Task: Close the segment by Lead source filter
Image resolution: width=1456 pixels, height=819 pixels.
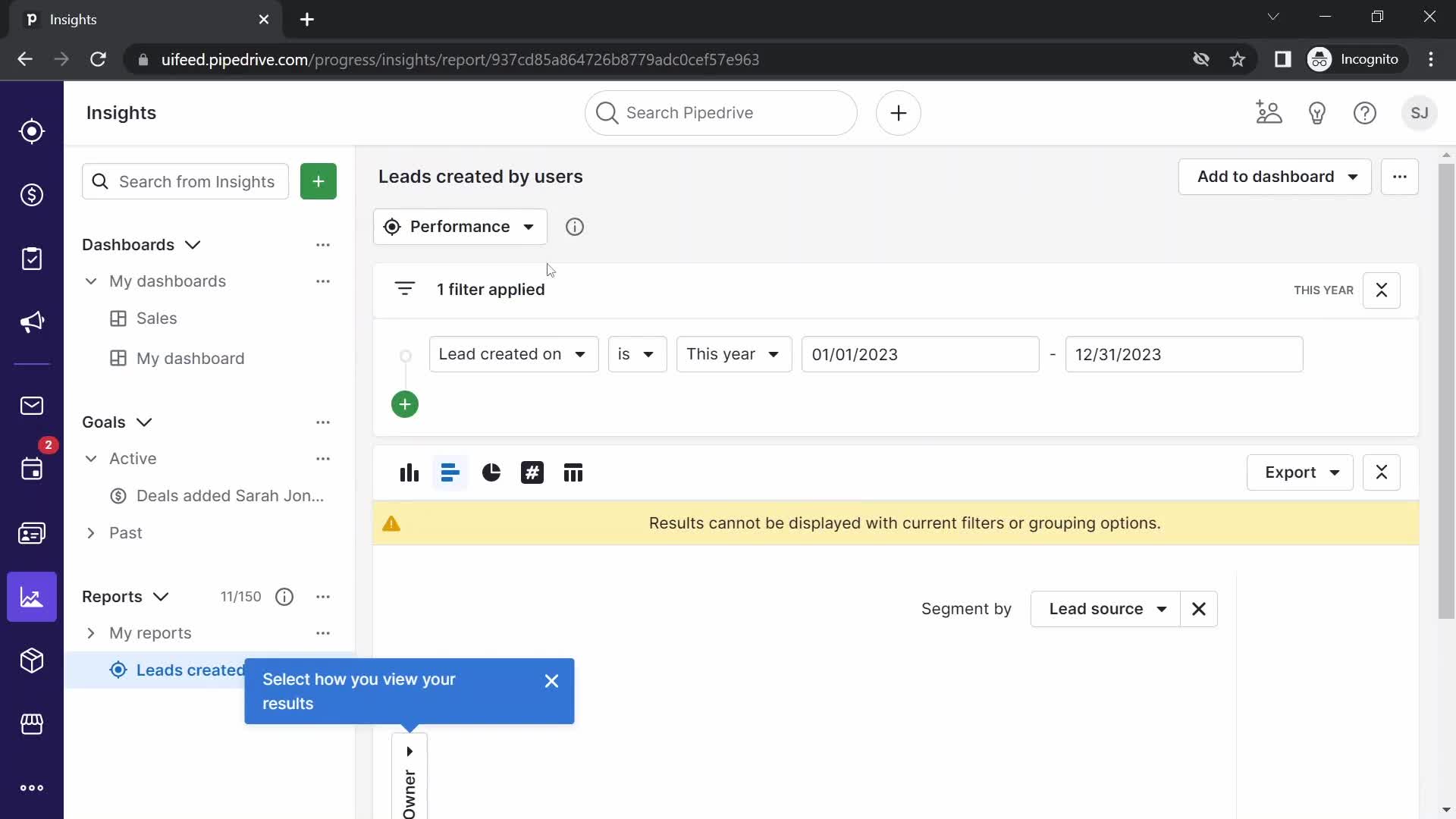Action: (x=1199, y=609)
